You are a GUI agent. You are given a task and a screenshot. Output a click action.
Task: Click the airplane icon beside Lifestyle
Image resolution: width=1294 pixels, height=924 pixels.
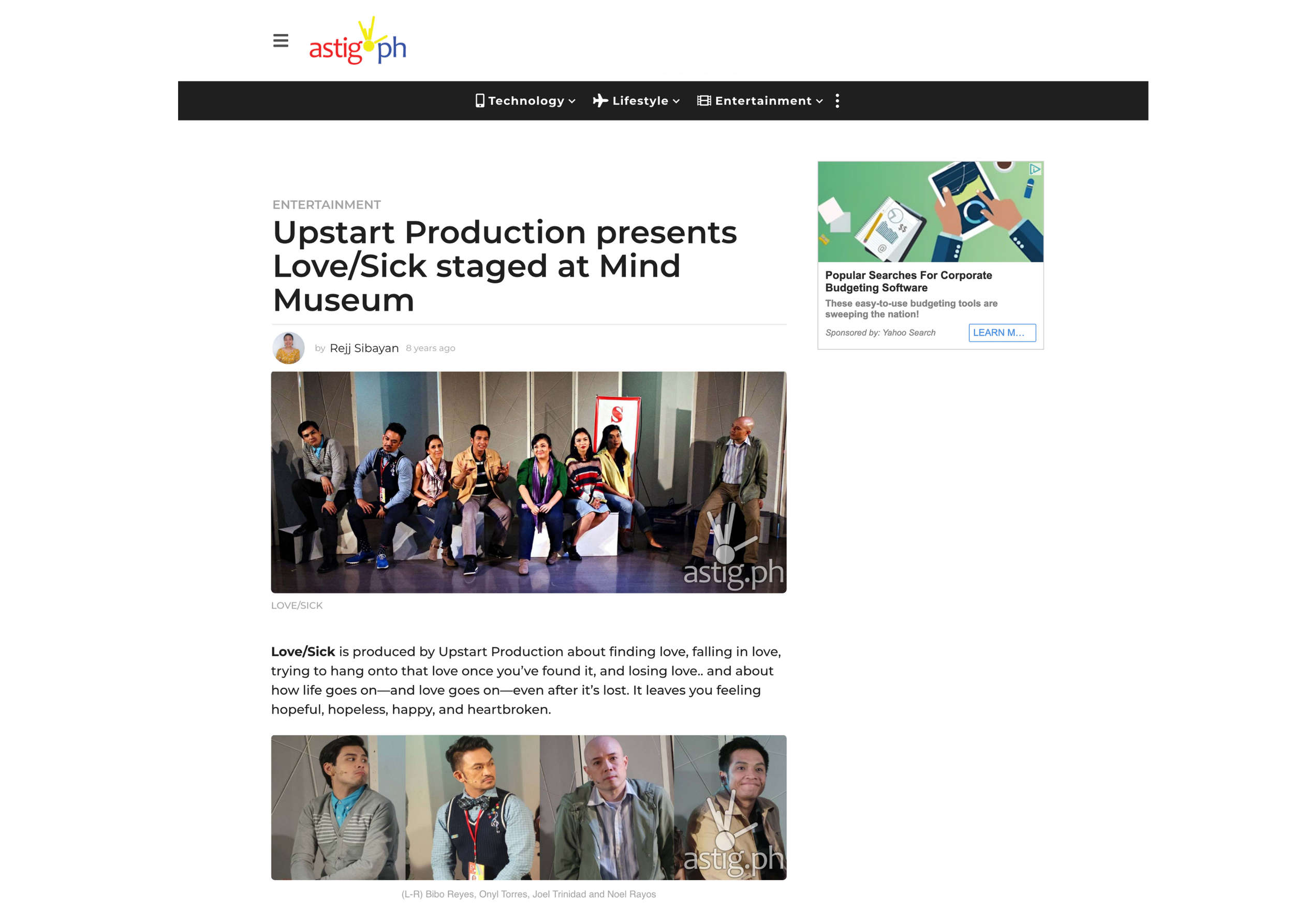(x=599, y=101)
